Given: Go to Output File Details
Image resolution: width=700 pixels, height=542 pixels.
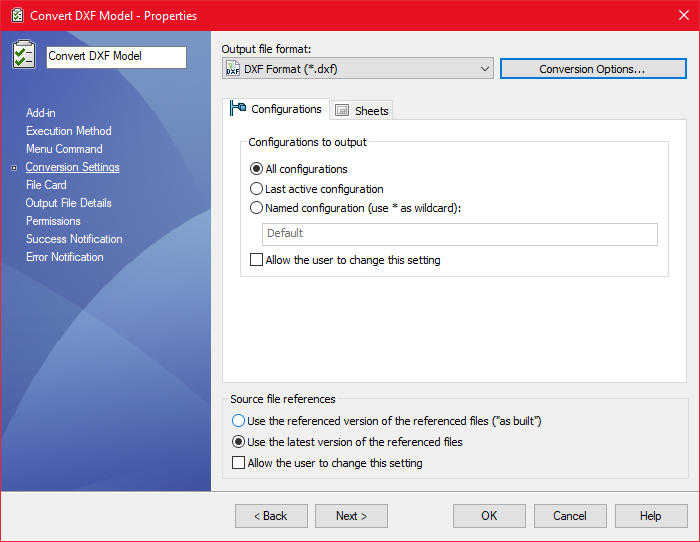Looking at the screenshot, I should click(68, 203).
